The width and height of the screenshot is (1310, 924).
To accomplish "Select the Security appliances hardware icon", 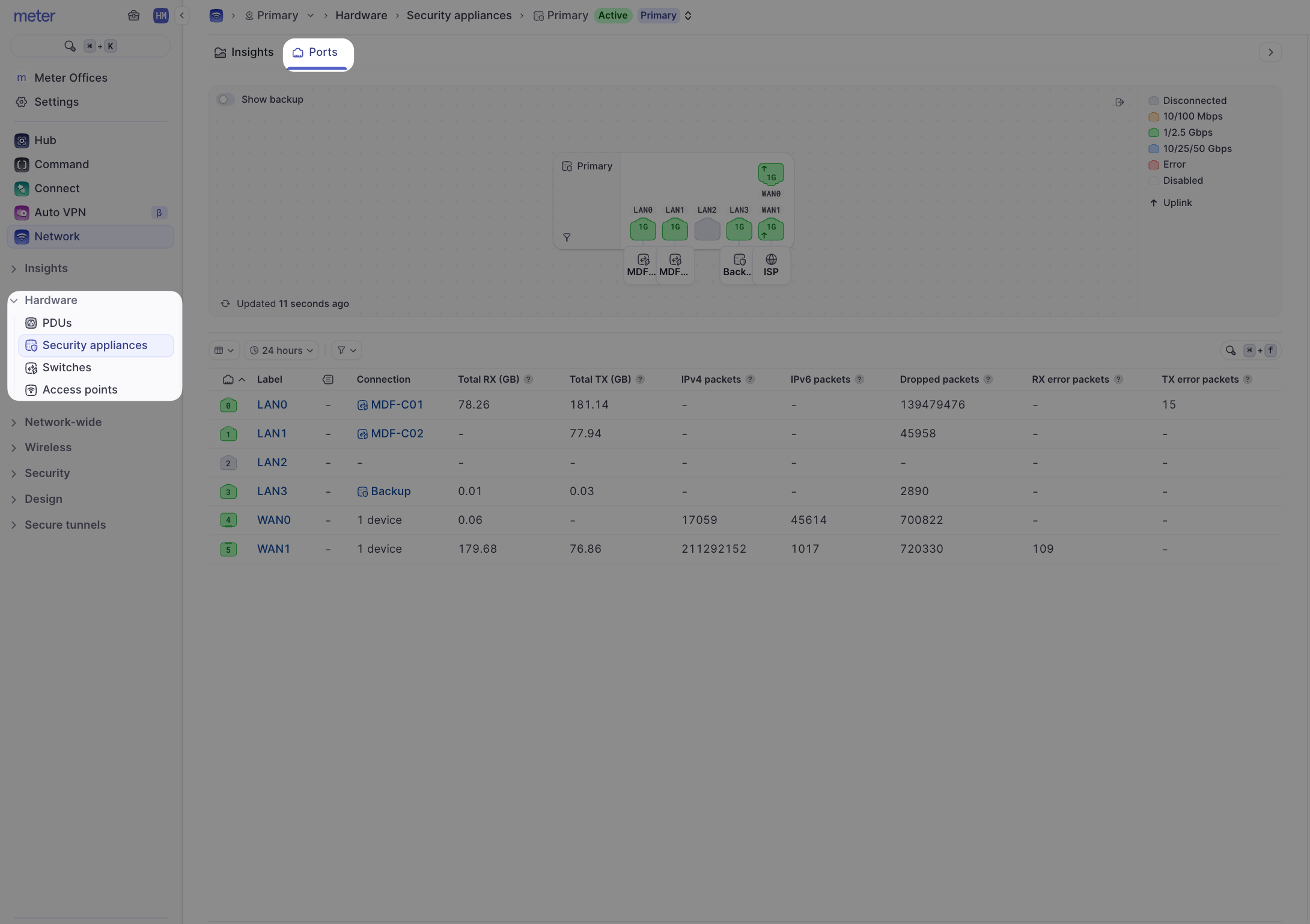I will pos(31,345).
